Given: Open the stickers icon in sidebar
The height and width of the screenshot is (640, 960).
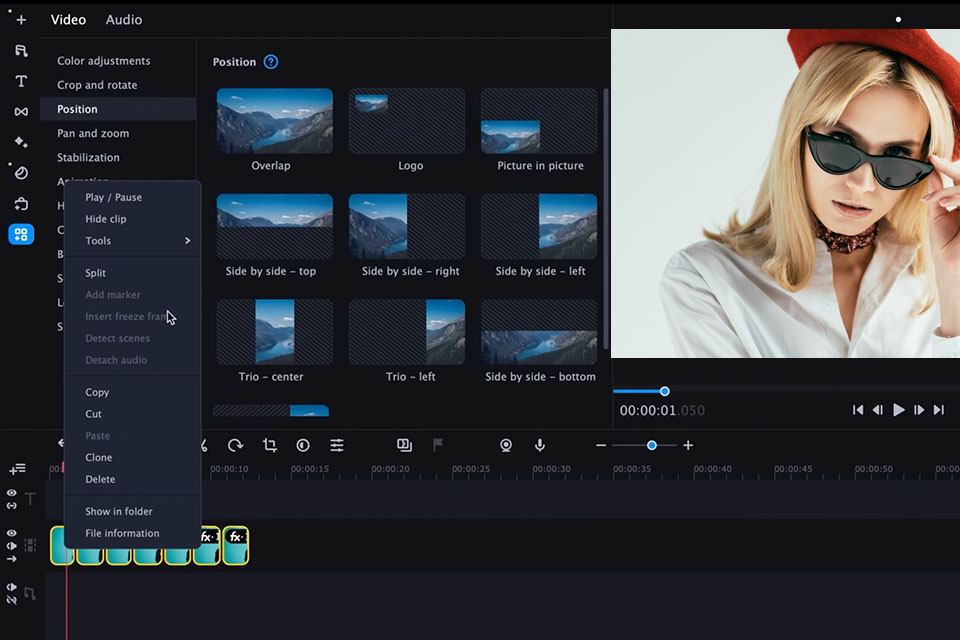Looking at the screenshot, I should [x=21, y=173].
